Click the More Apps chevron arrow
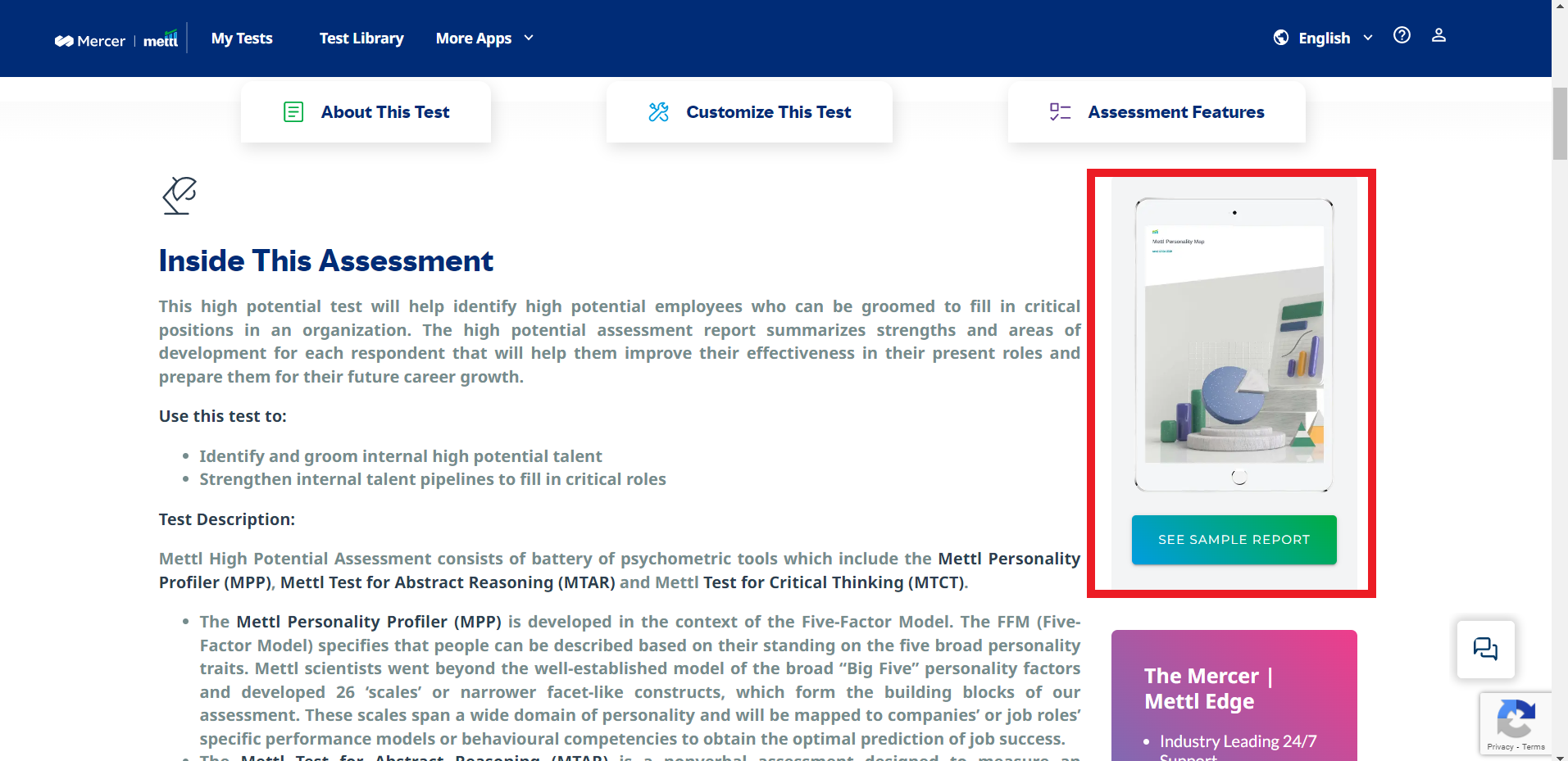 pos(529,38)
